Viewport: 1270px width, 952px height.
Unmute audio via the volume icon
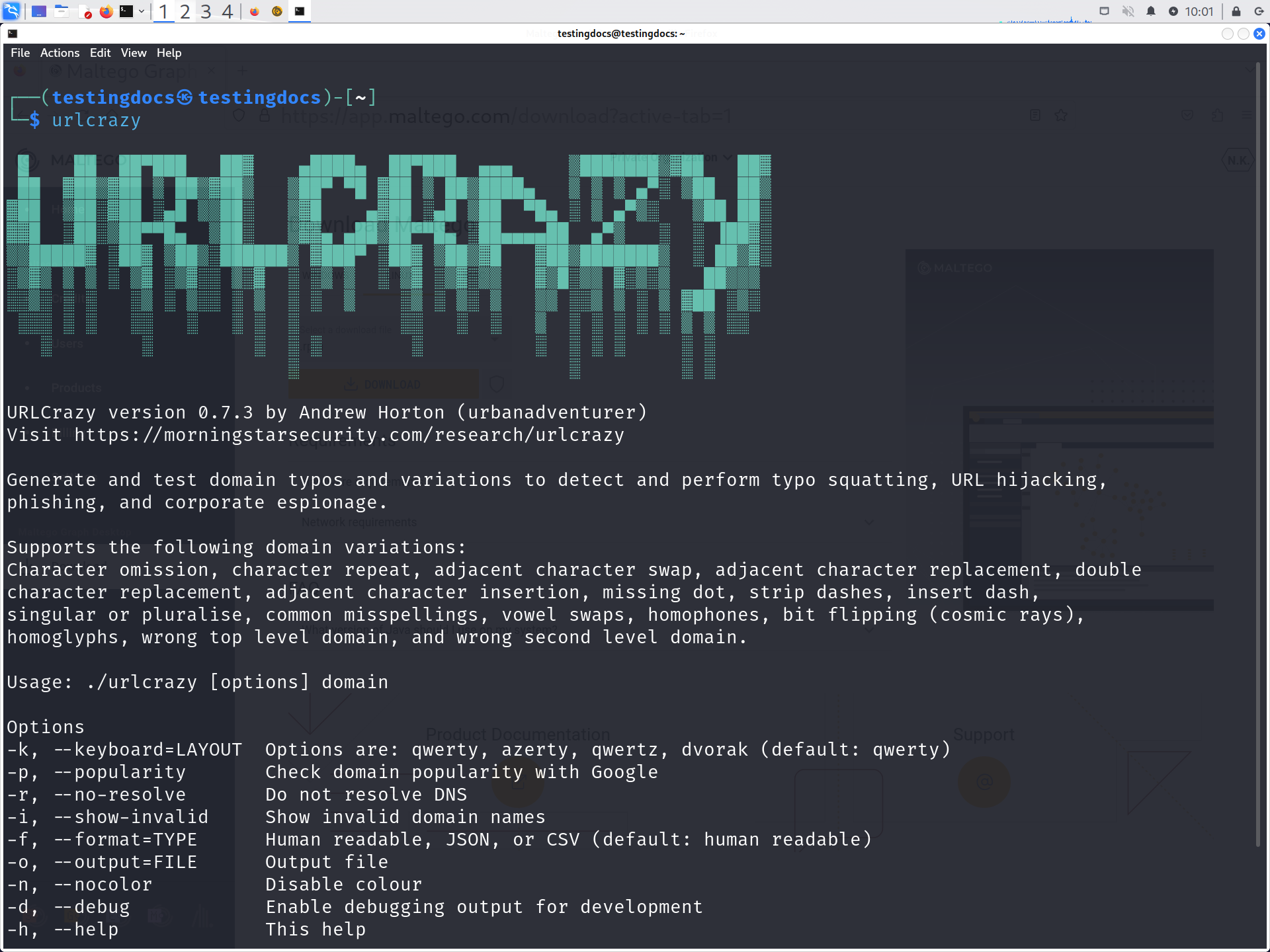[1128, 11]
